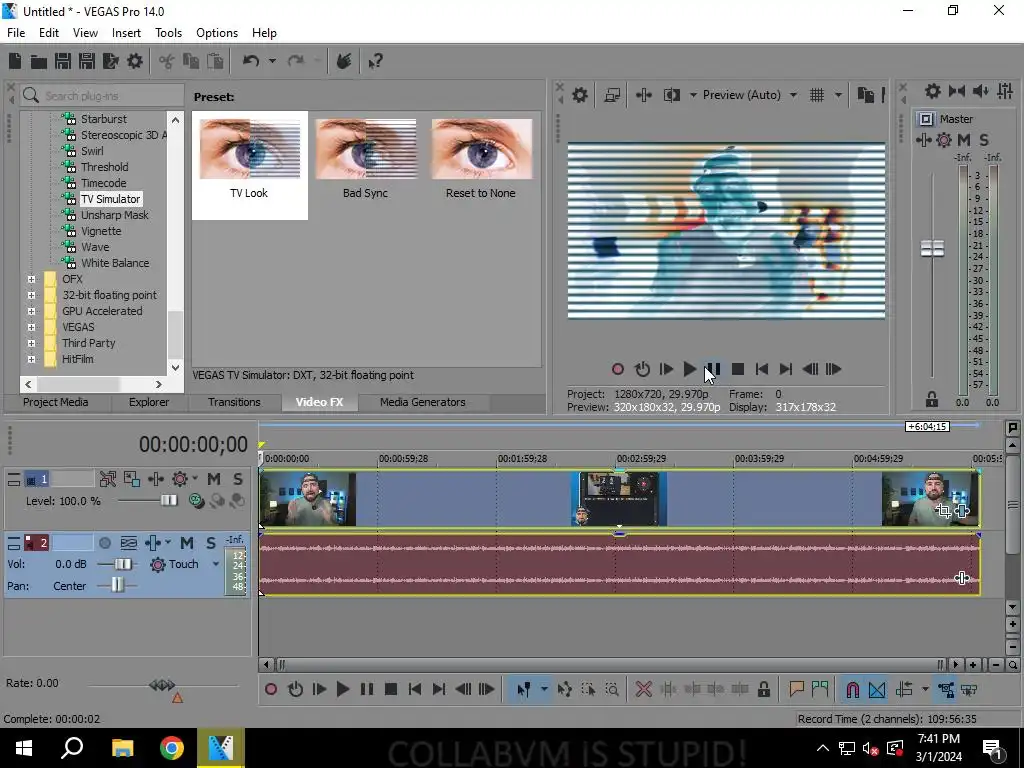Click the audio track Pan slider

[x=117, y=585]
